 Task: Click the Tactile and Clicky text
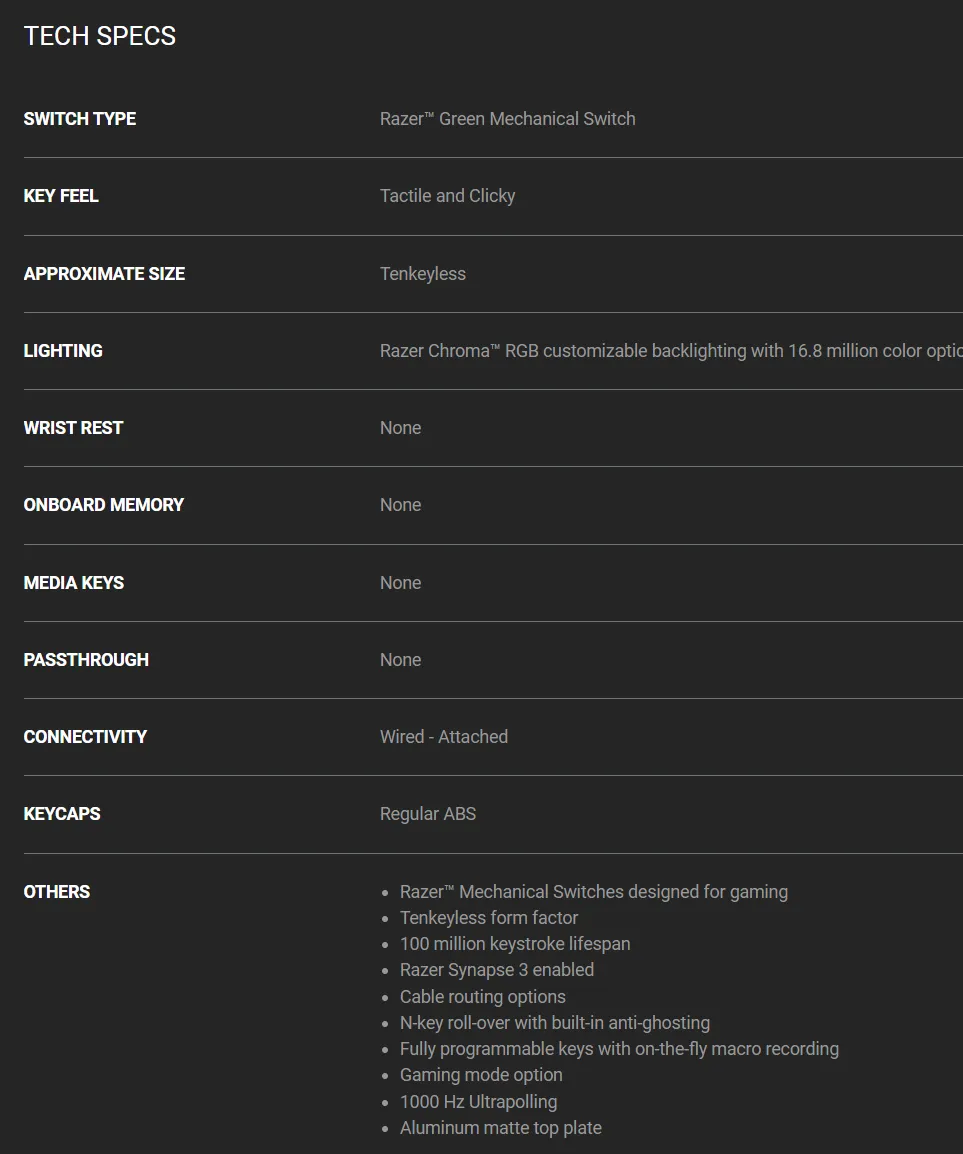click(448, 196)
